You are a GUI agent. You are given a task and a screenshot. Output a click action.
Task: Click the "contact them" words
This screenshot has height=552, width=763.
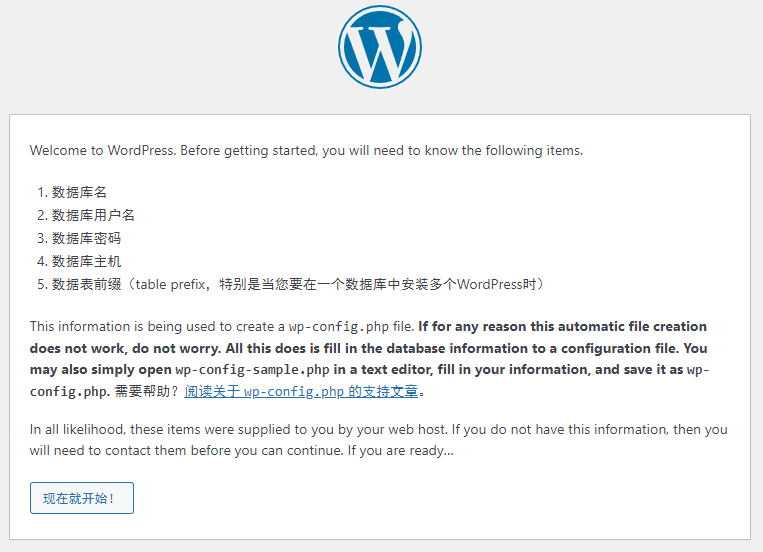pos(135,450)
